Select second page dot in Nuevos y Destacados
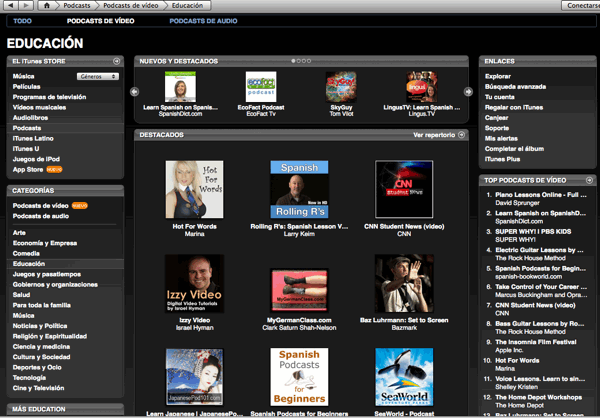600x418 pixels. click(x=298, y=61)
